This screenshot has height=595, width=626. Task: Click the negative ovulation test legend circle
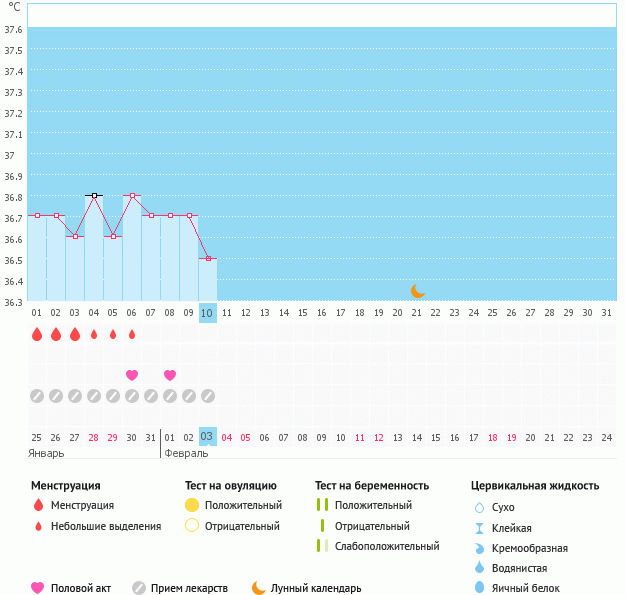(192, 526)
